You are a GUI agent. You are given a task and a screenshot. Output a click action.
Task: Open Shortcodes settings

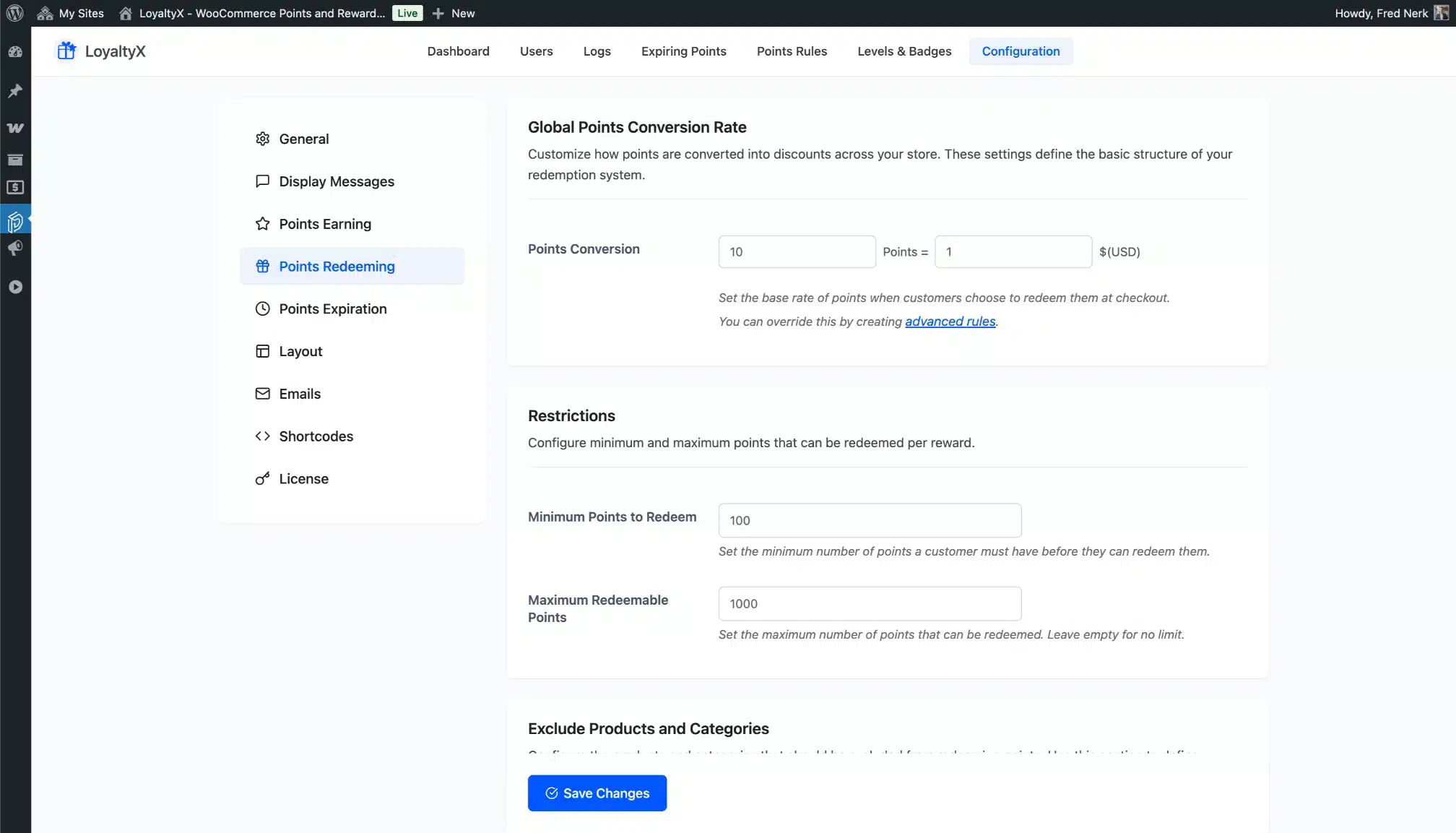click(352, 436)
